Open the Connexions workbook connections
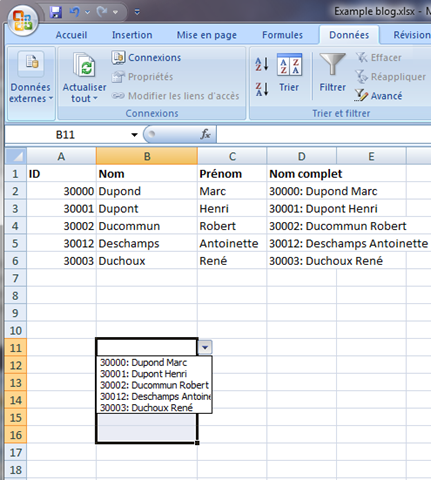 point(146,57)
